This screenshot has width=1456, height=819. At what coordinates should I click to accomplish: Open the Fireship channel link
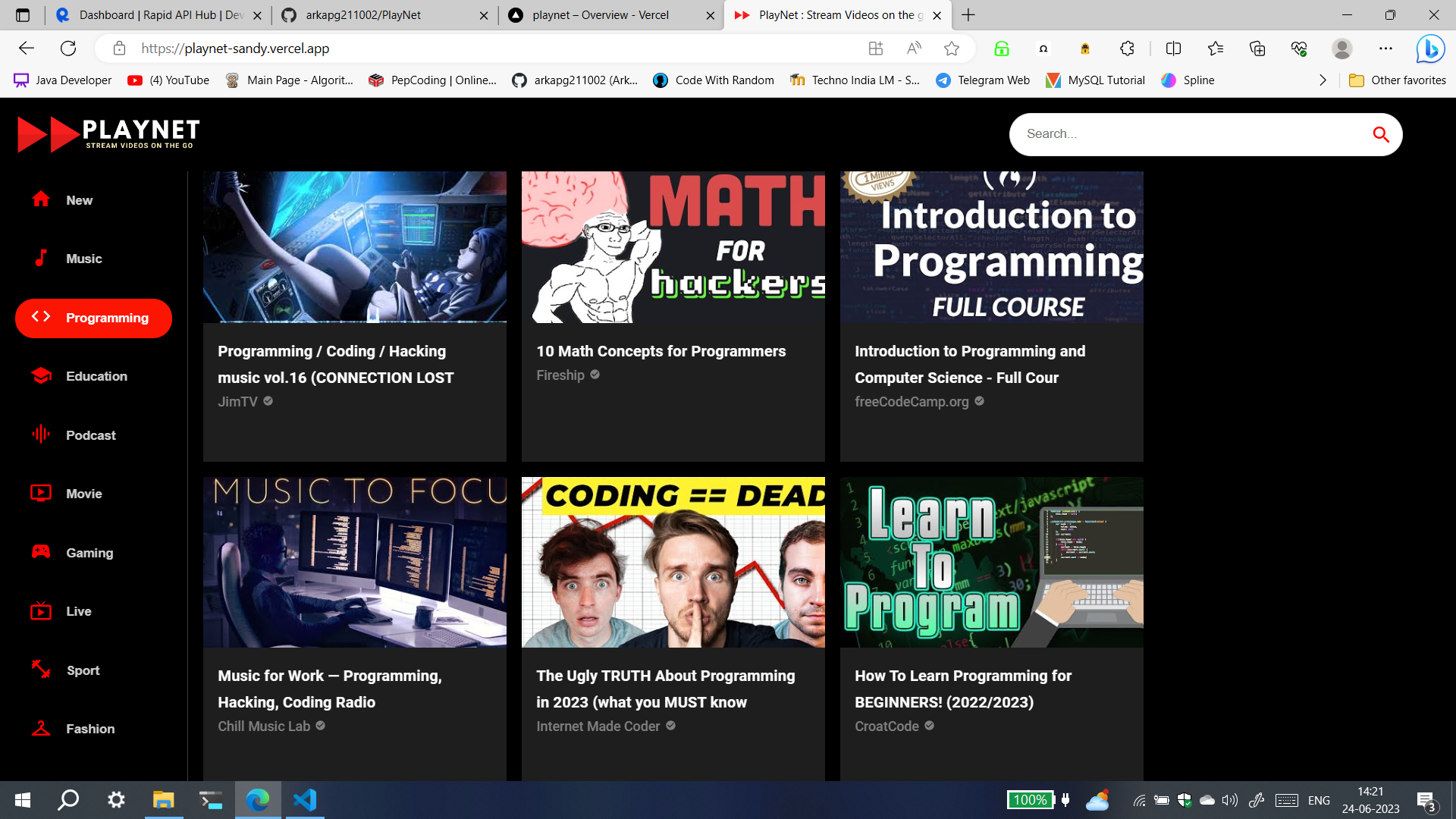click(x=560, y=375)
